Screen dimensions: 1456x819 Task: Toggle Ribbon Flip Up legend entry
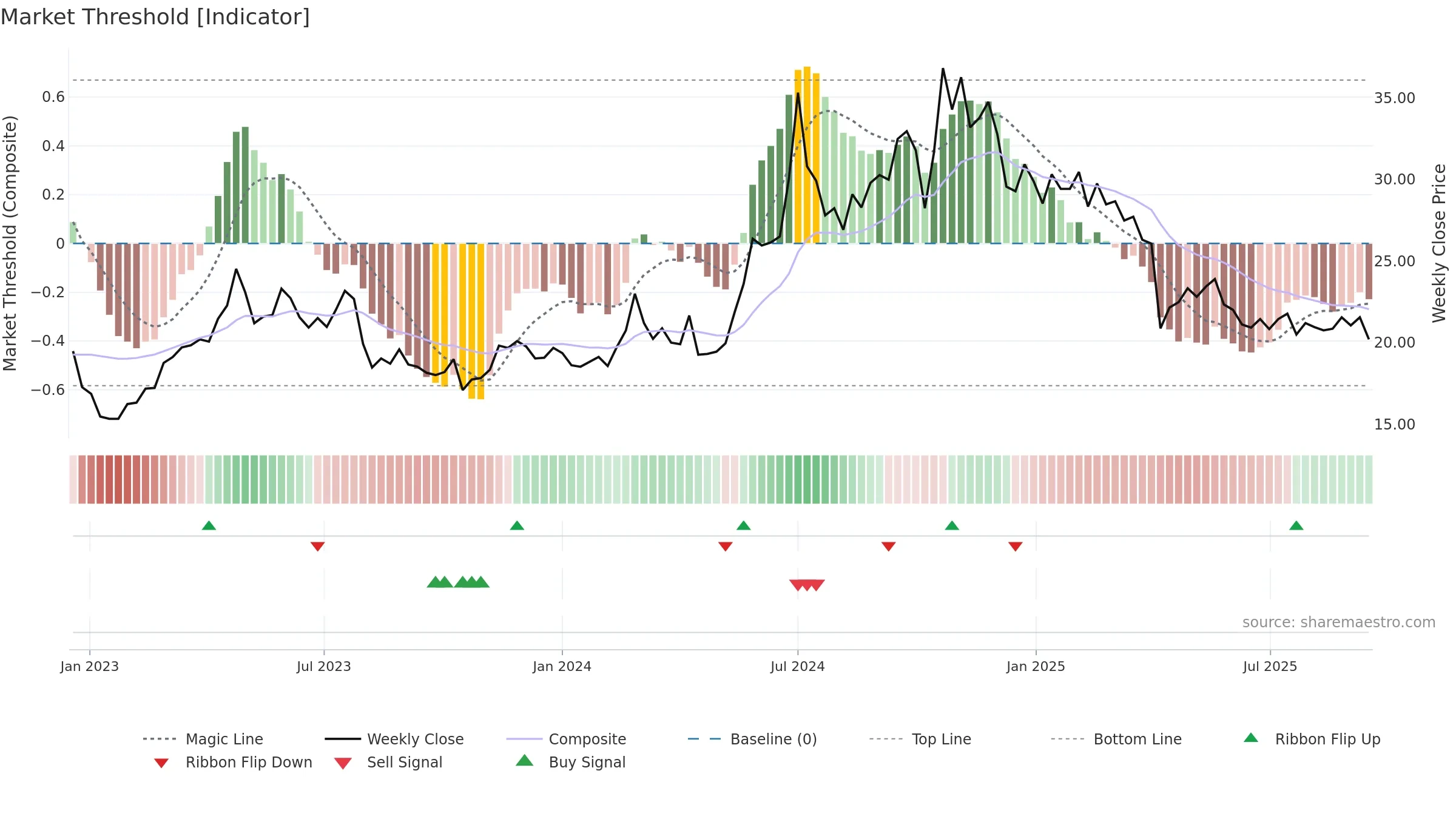1312,739
